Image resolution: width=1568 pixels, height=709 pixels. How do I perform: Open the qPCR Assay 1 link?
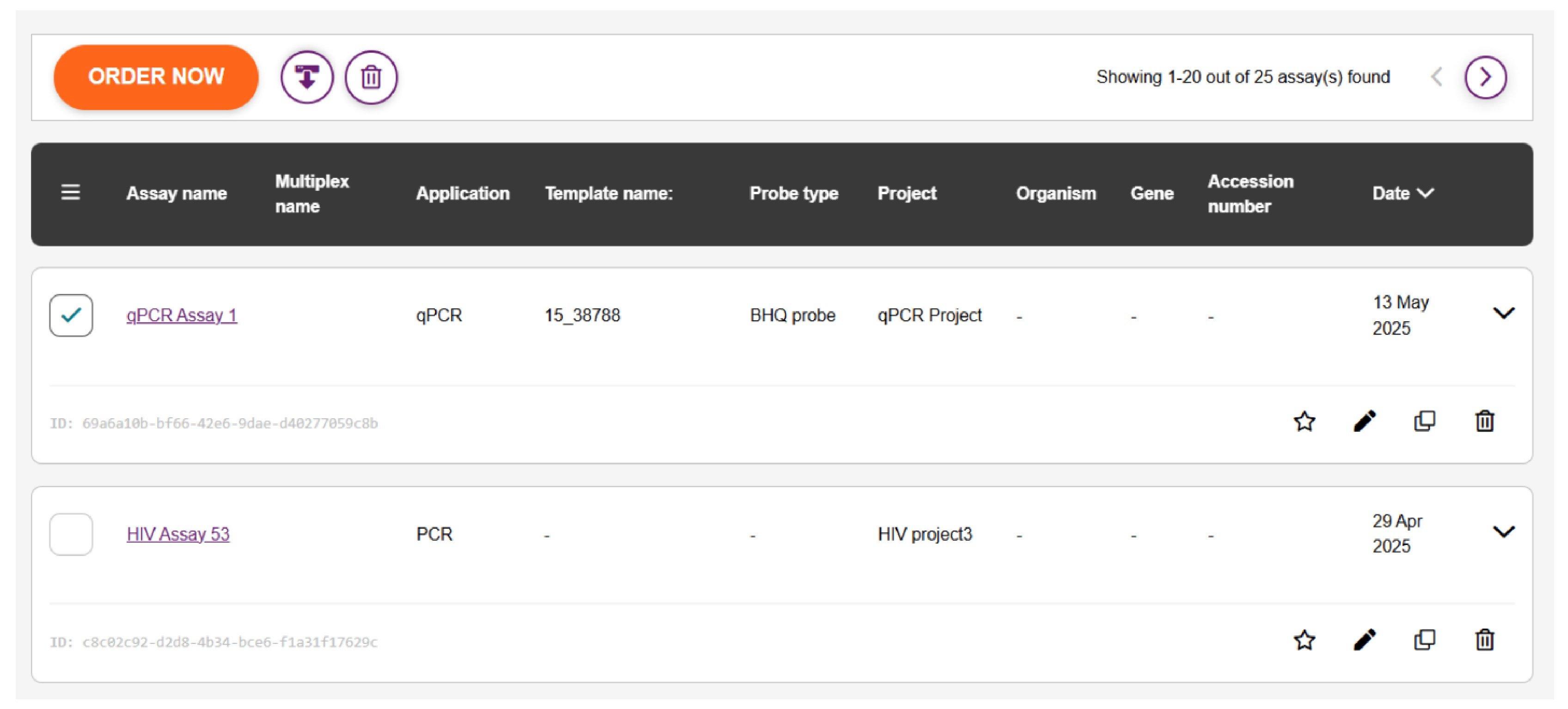click(181, 315)
